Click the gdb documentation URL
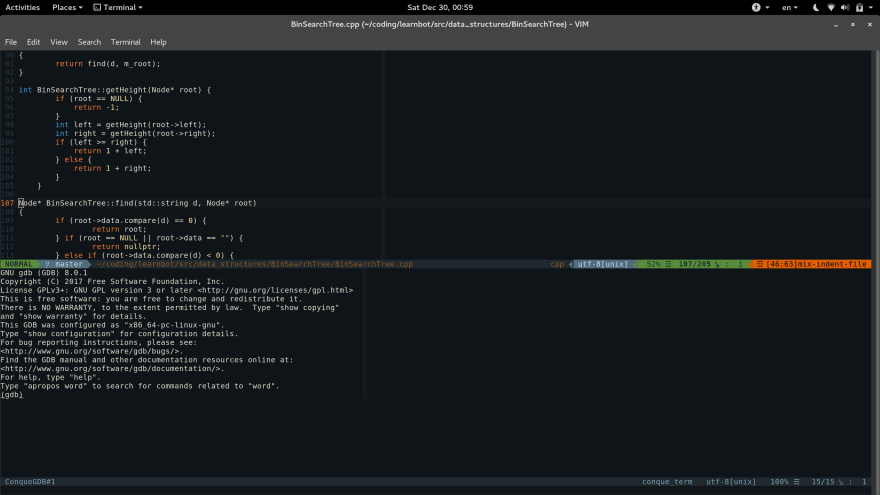Viewport: 880px width, 495px height. pyautogui.click(x=112, y=369)
